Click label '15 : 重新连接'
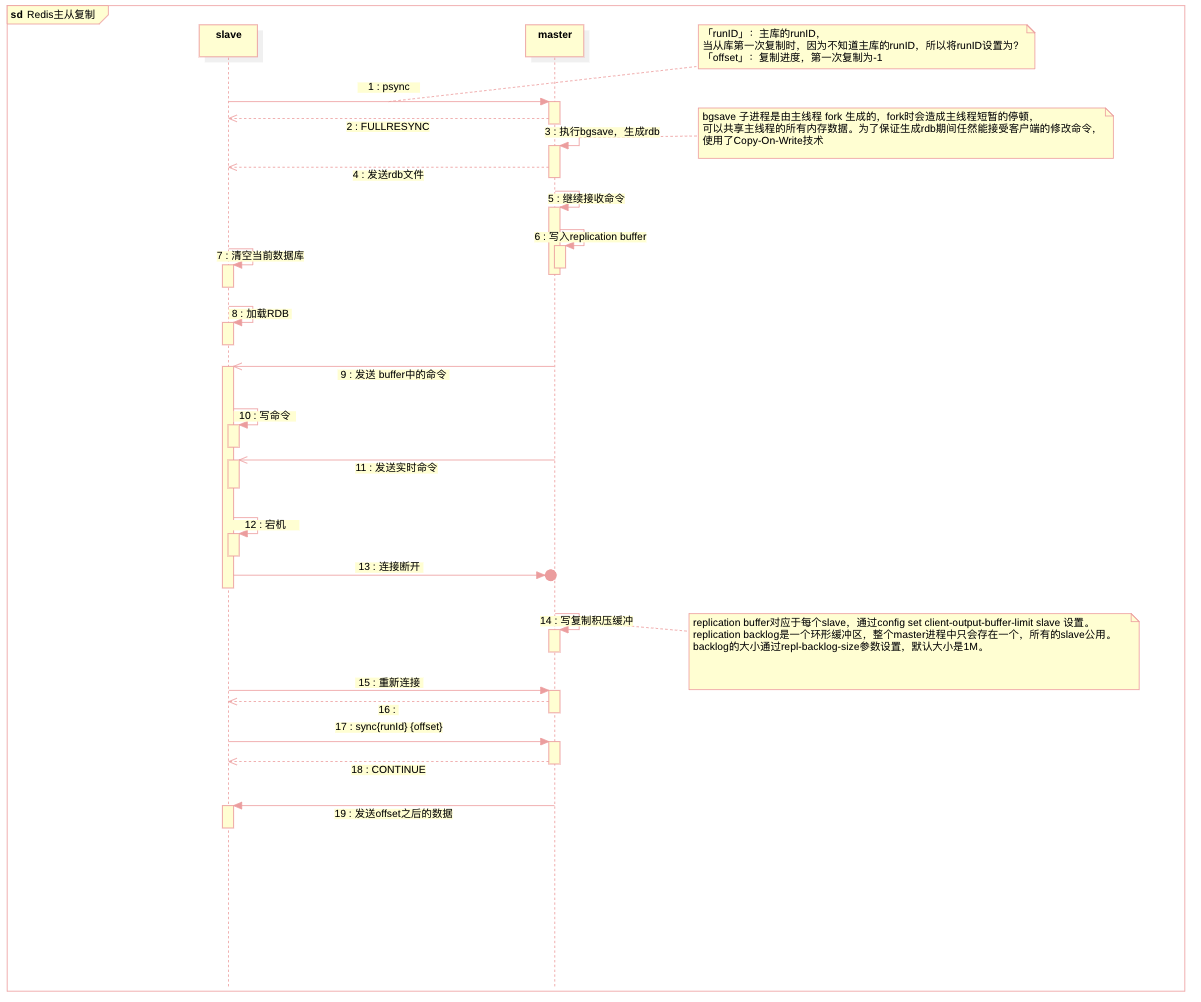Image resolution: width=1201 pixels, height=1002 pixels. (x=389, y=683)
